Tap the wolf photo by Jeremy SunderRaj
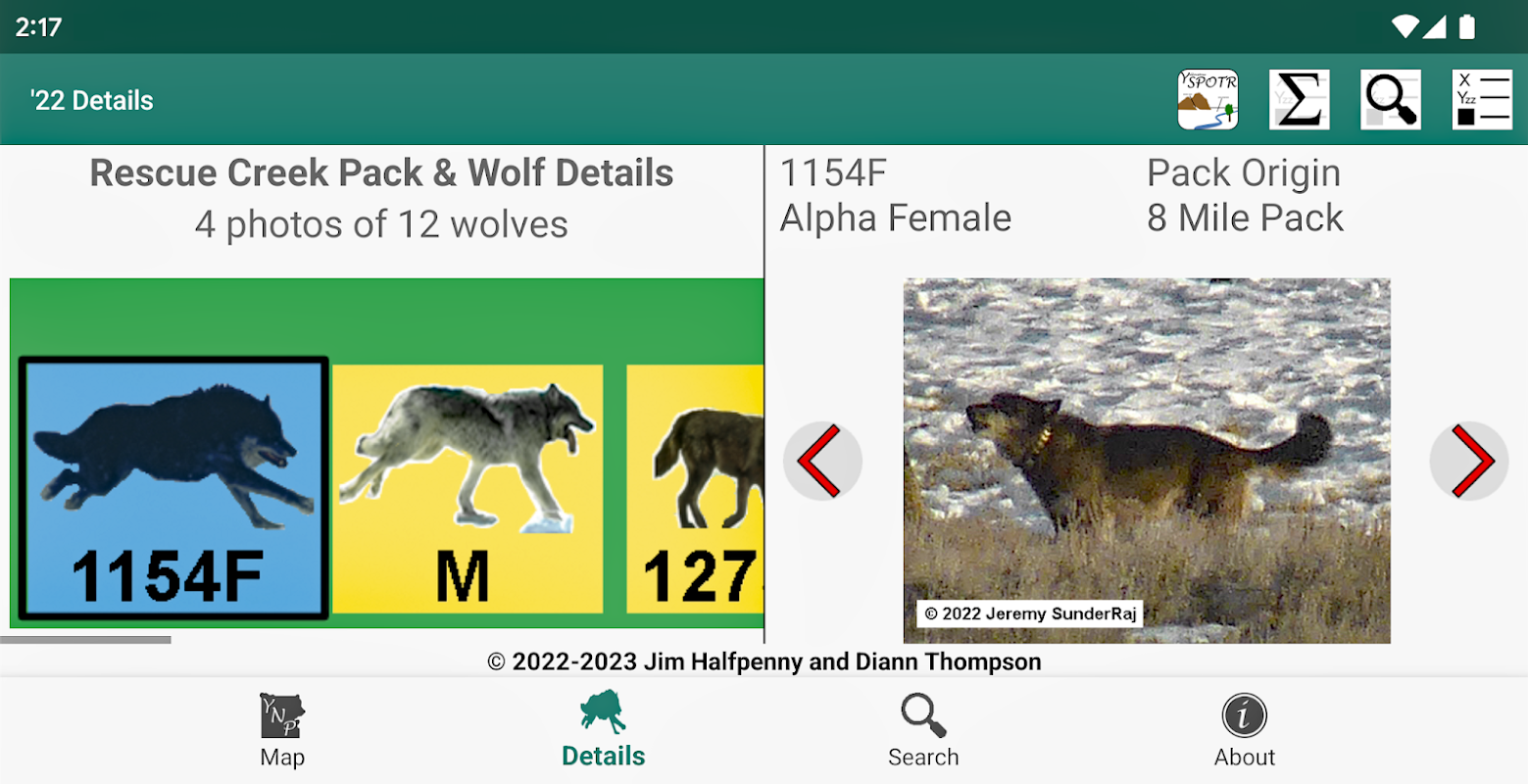Viewport: 1528px width, 784px height. click(x=1147, y=461)
